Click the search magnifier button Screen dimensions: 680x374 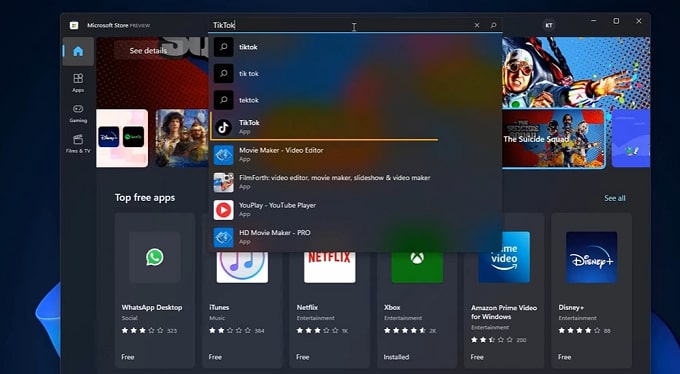493,25
